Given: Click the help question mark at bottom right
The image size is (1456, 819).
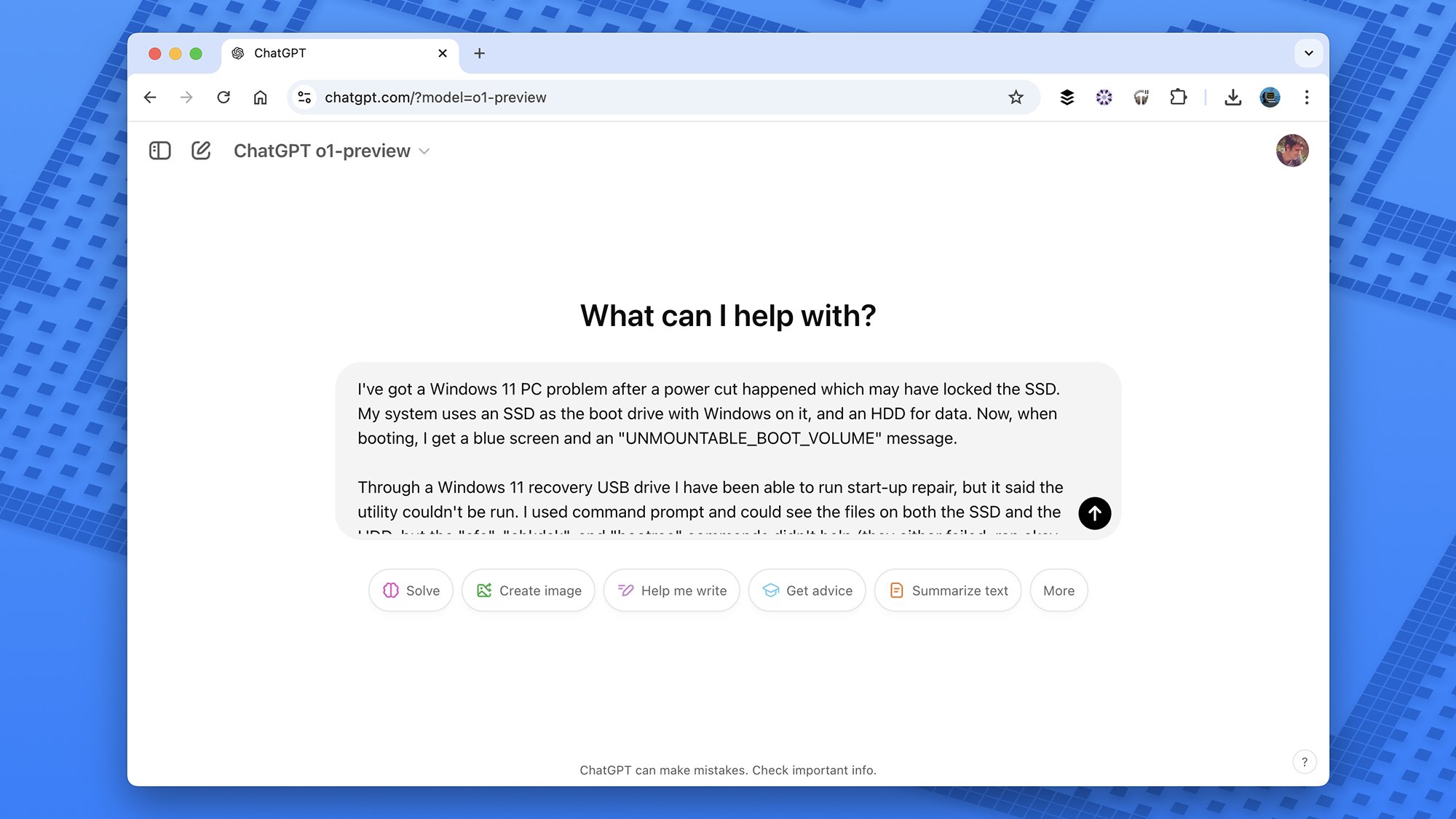Looking at the screenshot, I should [1305, 761].
